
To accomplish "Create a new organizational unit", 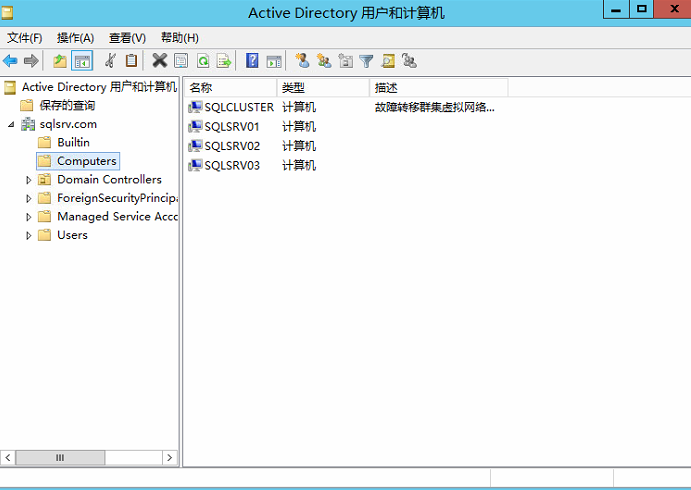I will (x=346, y=61).
